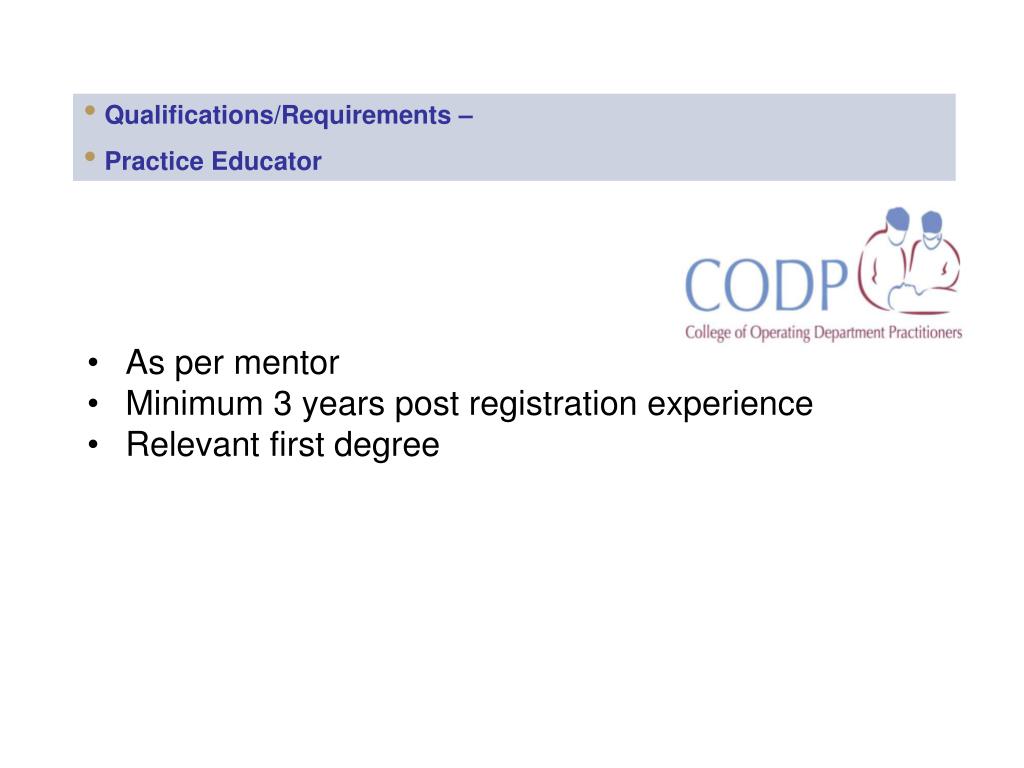
Task: Click the patient figure in CODP logo
Action: coord(920,297)
